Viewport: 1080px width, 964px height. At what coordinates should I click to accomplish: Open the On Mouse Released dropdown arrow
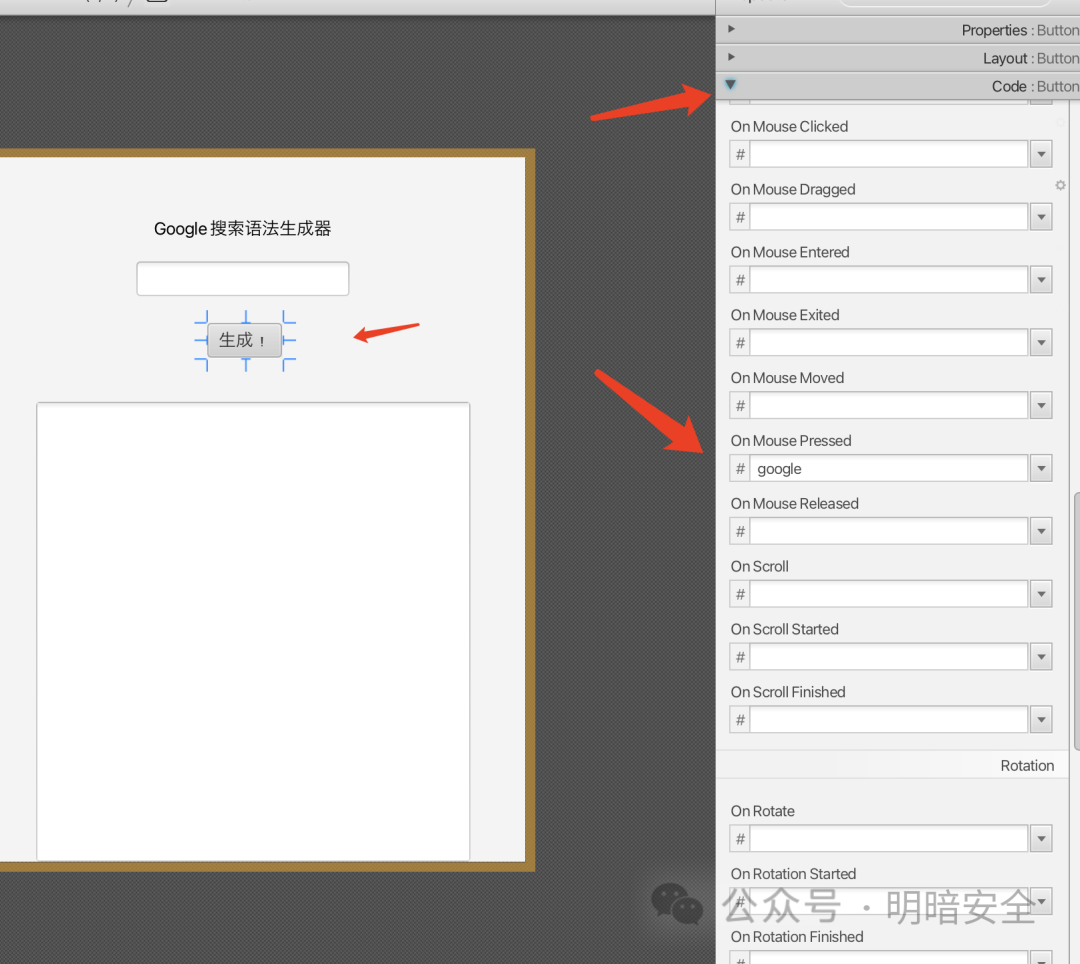pos(1041,531)
